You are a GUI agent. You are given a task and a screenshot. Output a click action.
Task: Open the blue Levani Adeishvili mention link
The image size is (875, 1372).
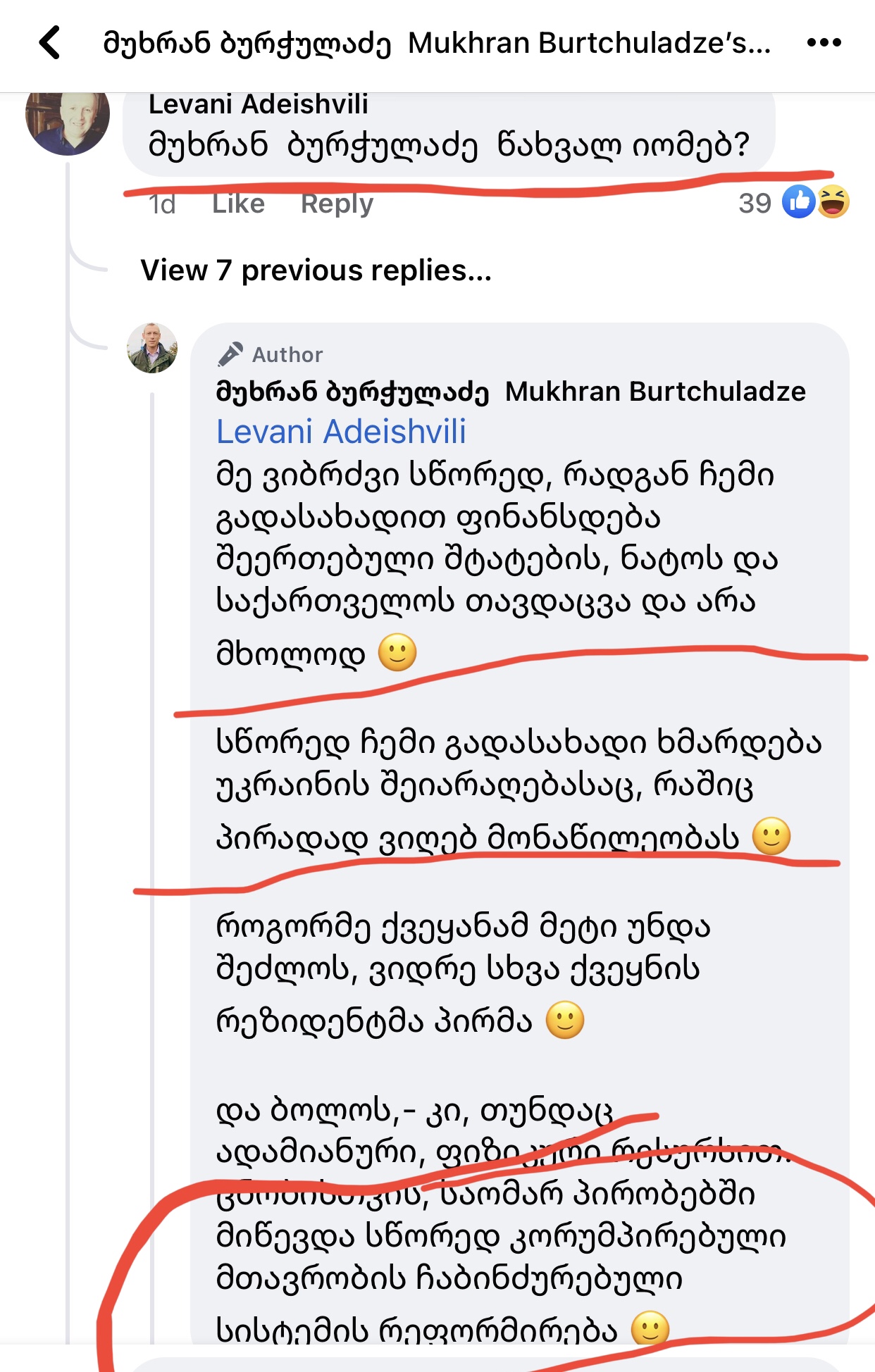341,432
